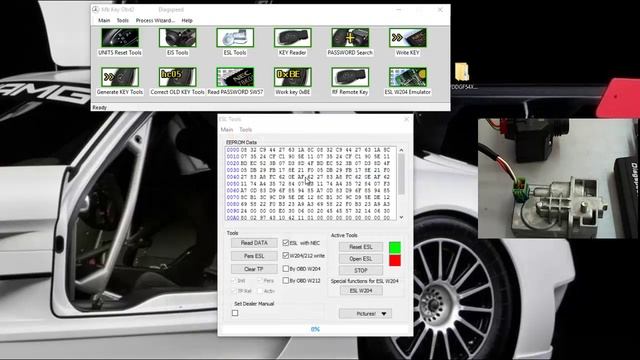Click the Open ESL button
Viewport: 640px width, 360px height.
coord(361,259)
